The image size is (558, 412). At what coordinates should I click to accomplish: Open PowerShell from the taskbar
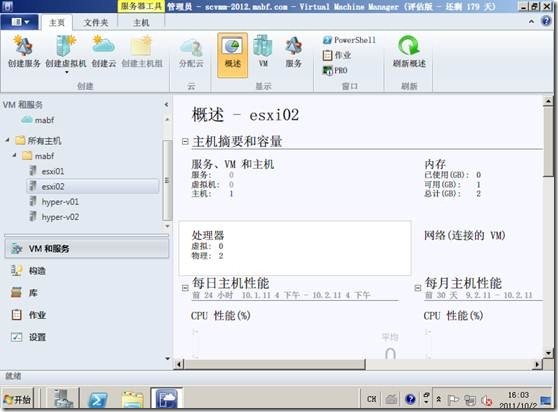(98, 399)
